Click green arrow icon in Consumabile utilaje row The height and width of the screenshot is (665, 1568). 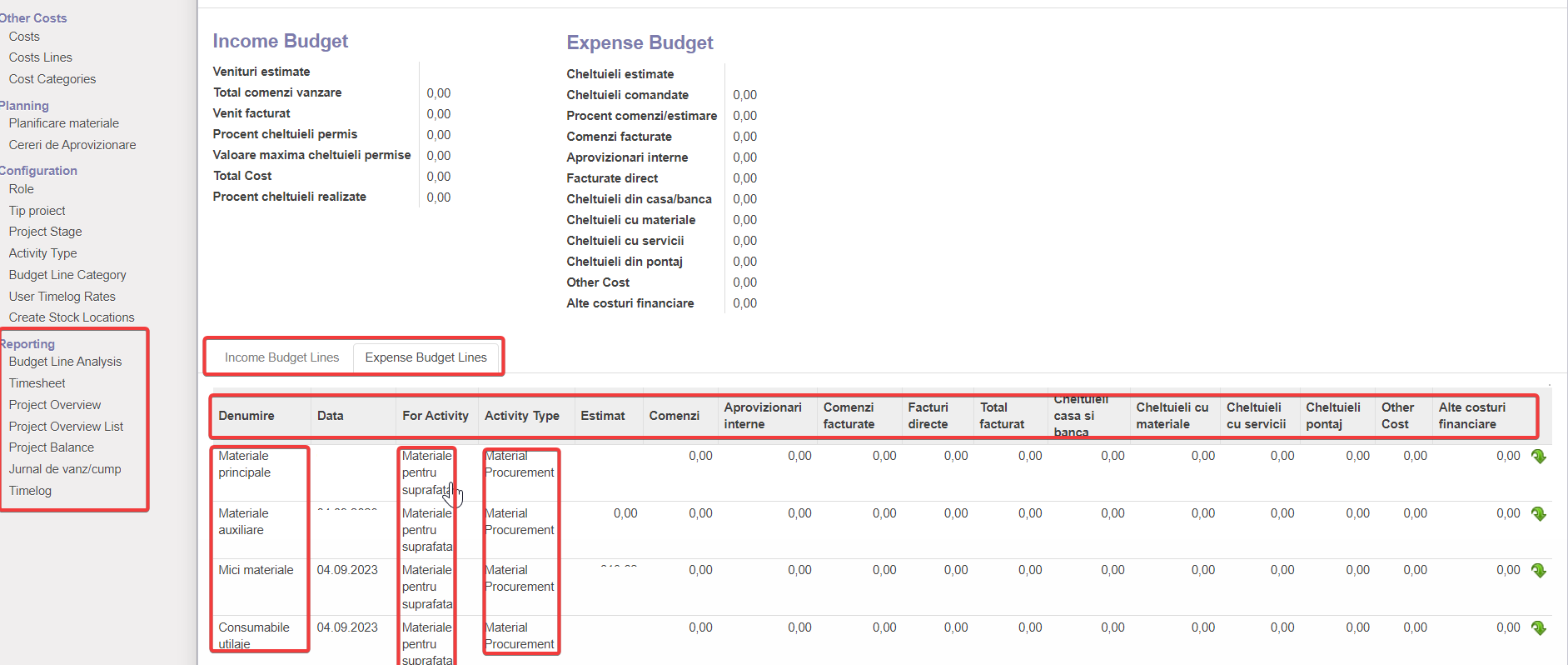pyautogui.click(x=1538, y=628)
